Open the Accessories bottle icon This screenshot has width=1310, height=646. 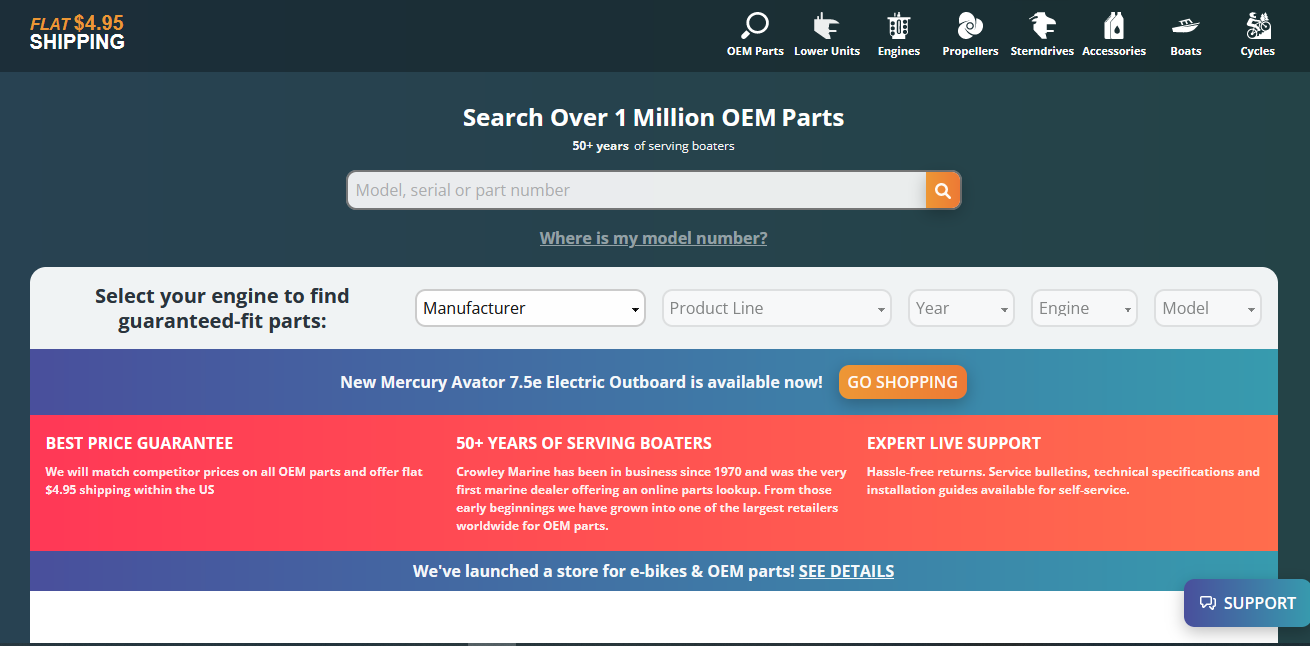tap(1114, 25)
